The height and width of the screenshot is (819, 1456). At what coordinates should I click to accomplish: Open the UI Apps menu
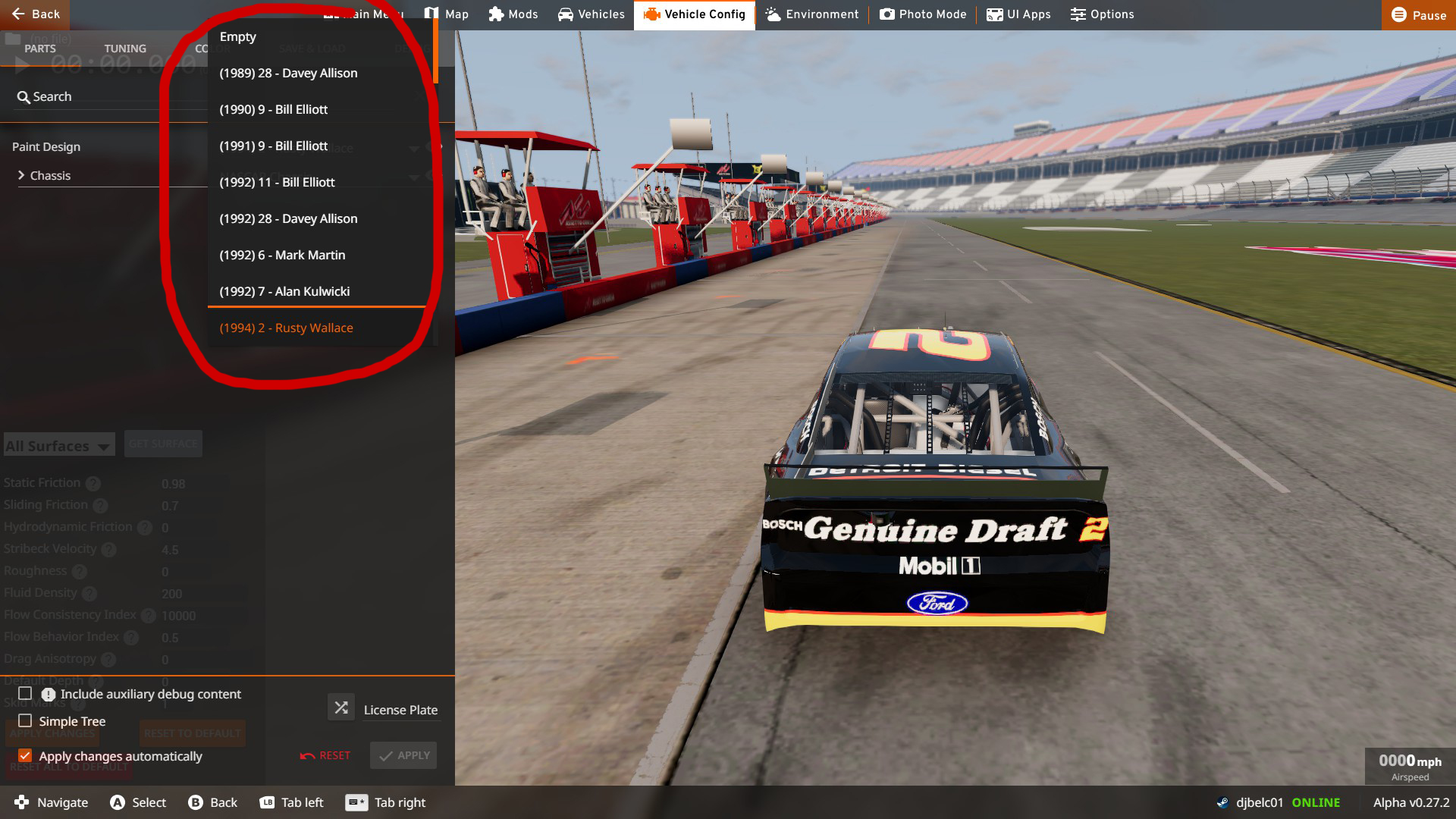pyautogui.click(x=1018, y=14)
